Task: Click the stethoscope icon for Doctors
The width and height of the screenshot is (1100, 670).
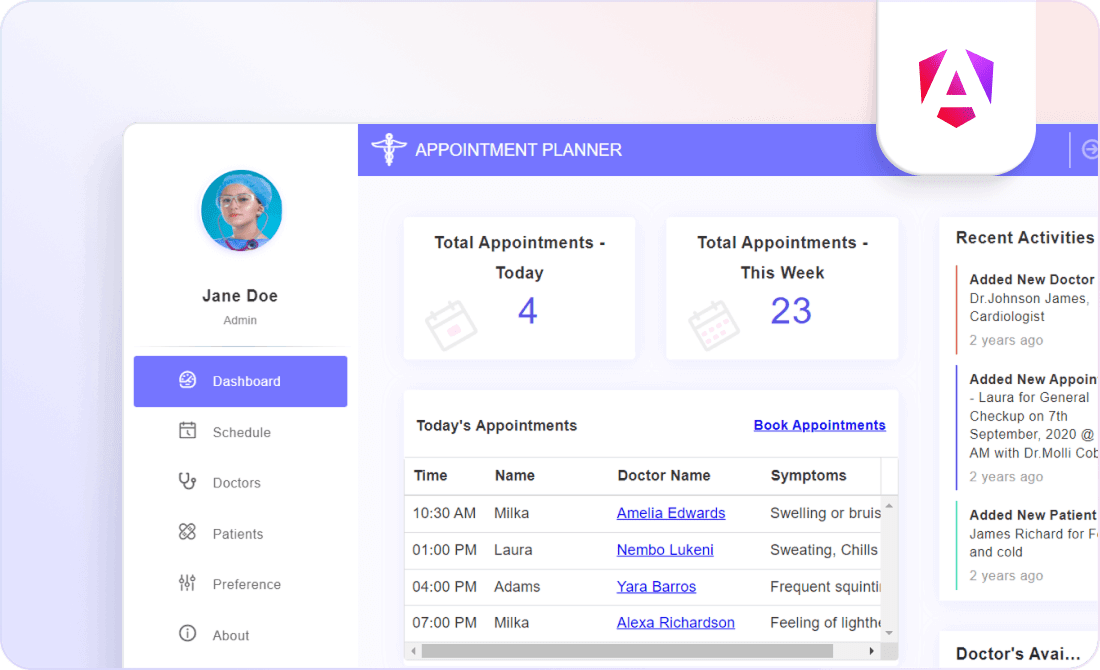Action: (x=188, y=482)
